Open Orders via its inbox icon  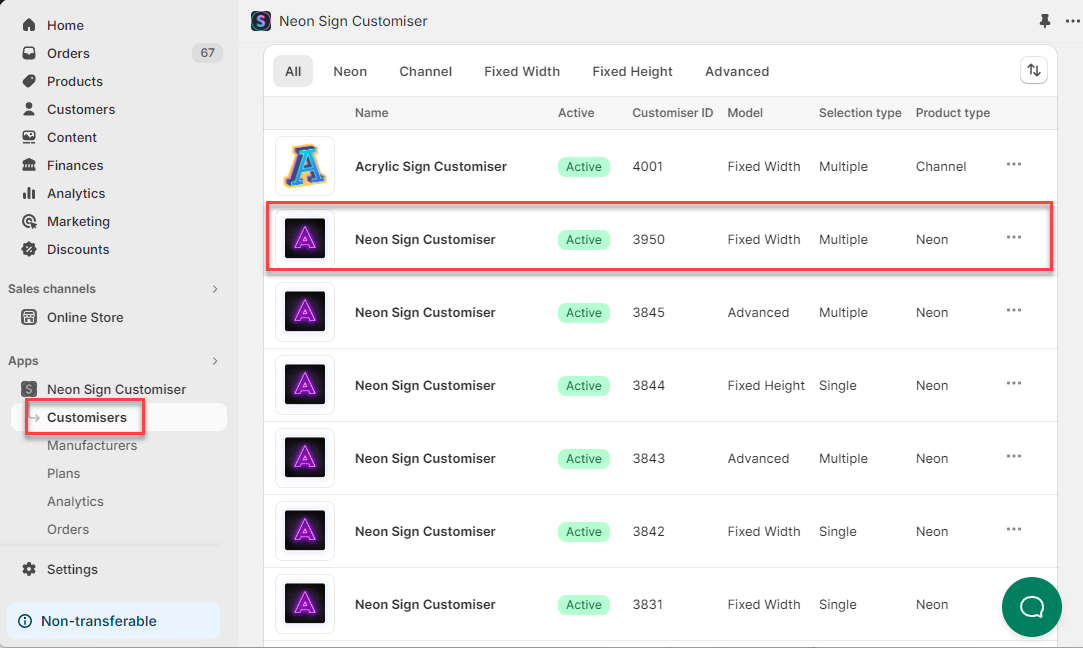(x=29, y=53)
